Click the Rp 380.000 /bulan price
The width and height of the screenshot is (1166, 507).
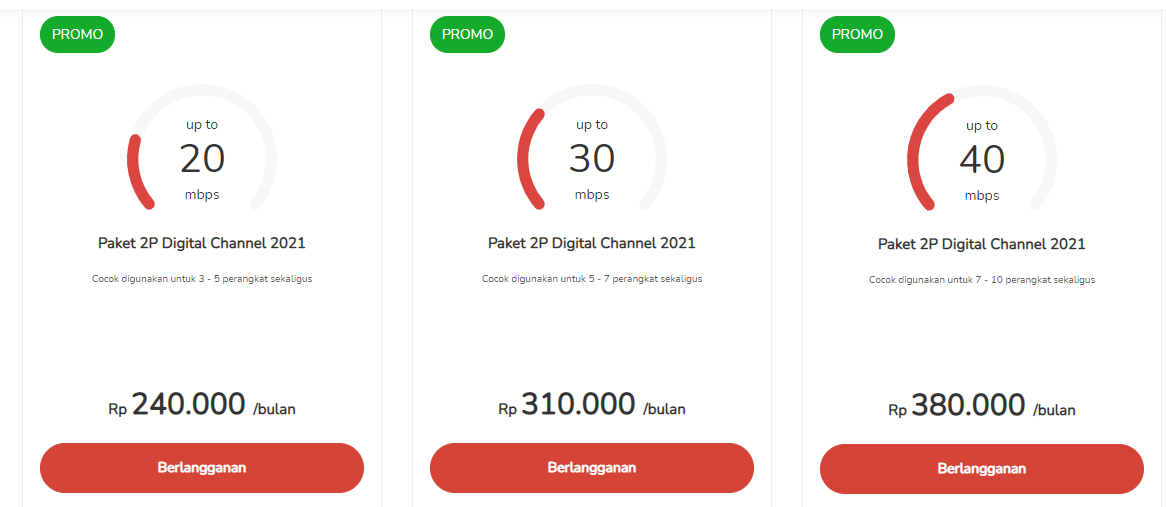(x=982, y=406)
